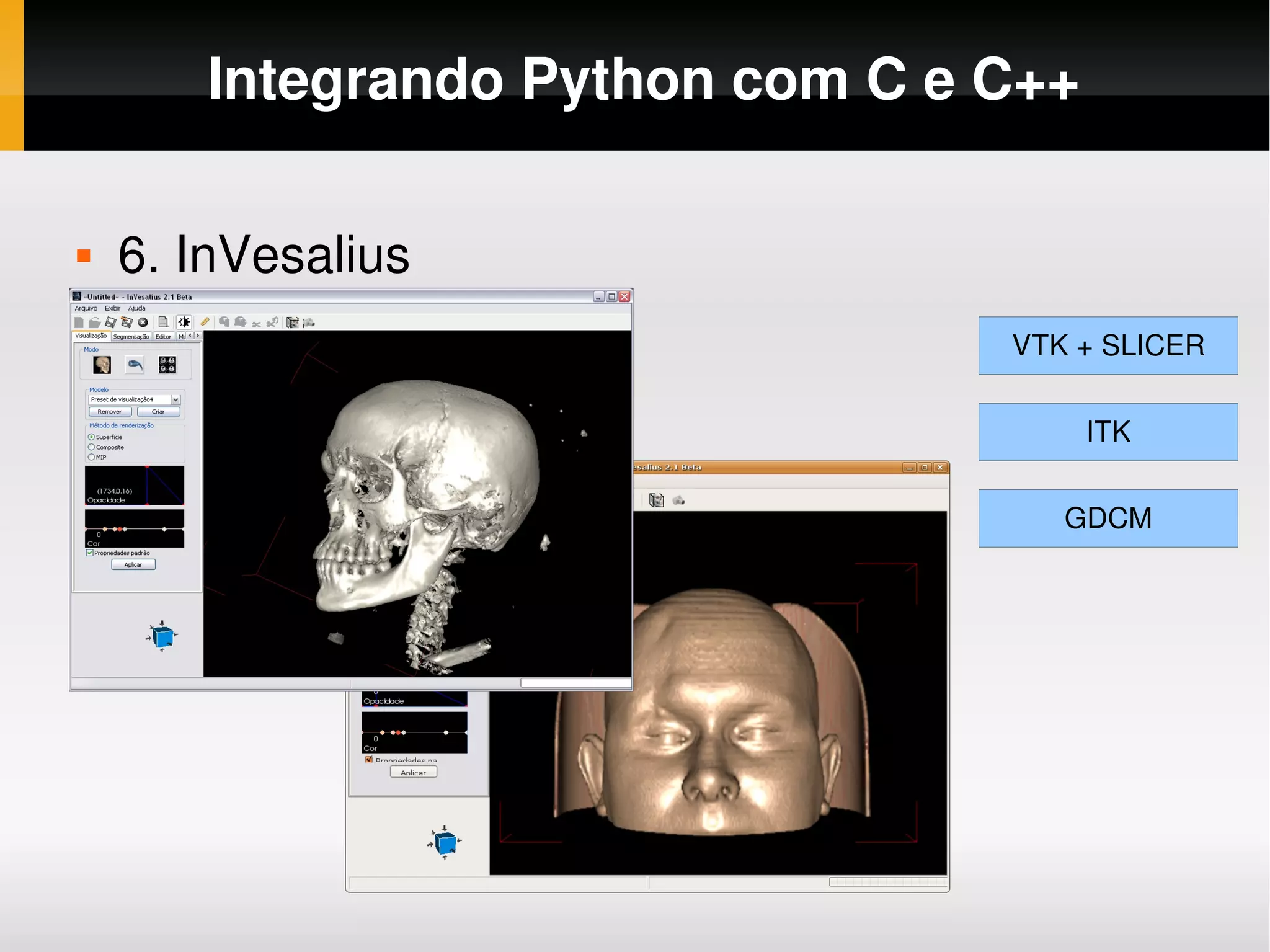Click the Save floppy disk toolbar icon
This screenshot has height=952, width=1270.
tap(110, 323)
